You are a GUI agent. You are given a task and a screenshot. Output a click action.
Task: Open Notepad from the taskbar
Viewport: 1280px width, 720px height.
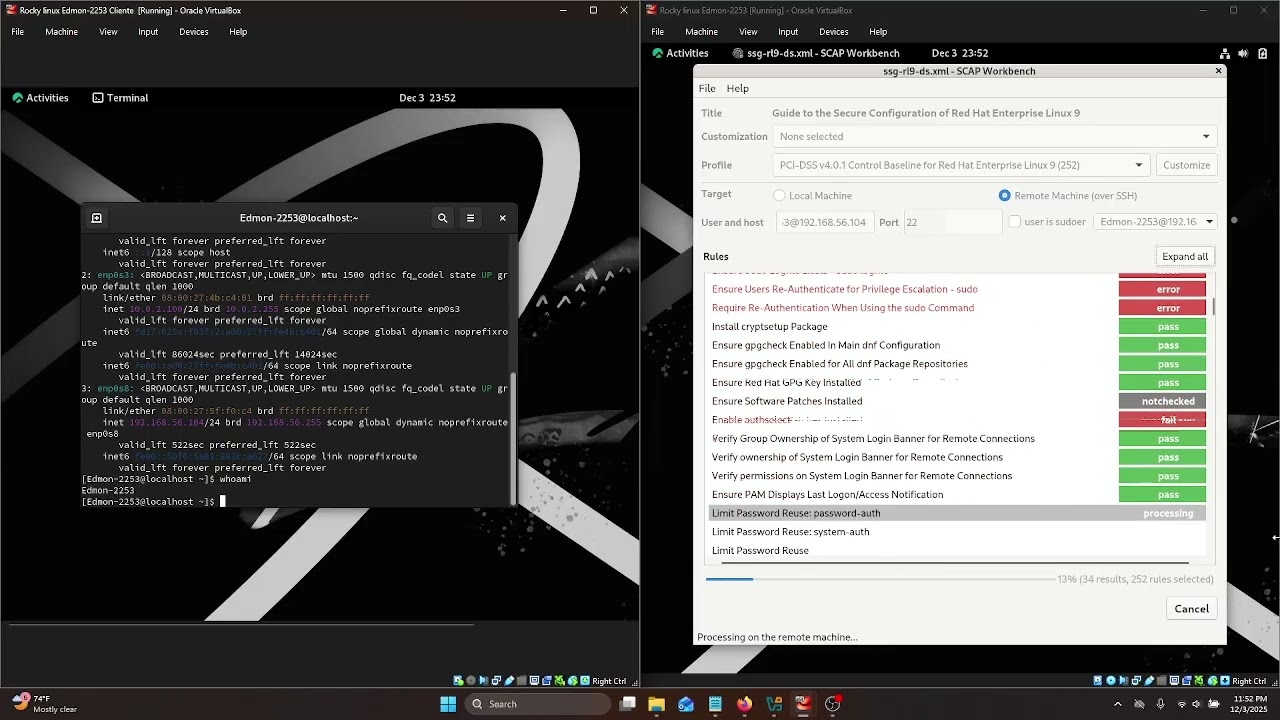[x=715, y=704]
